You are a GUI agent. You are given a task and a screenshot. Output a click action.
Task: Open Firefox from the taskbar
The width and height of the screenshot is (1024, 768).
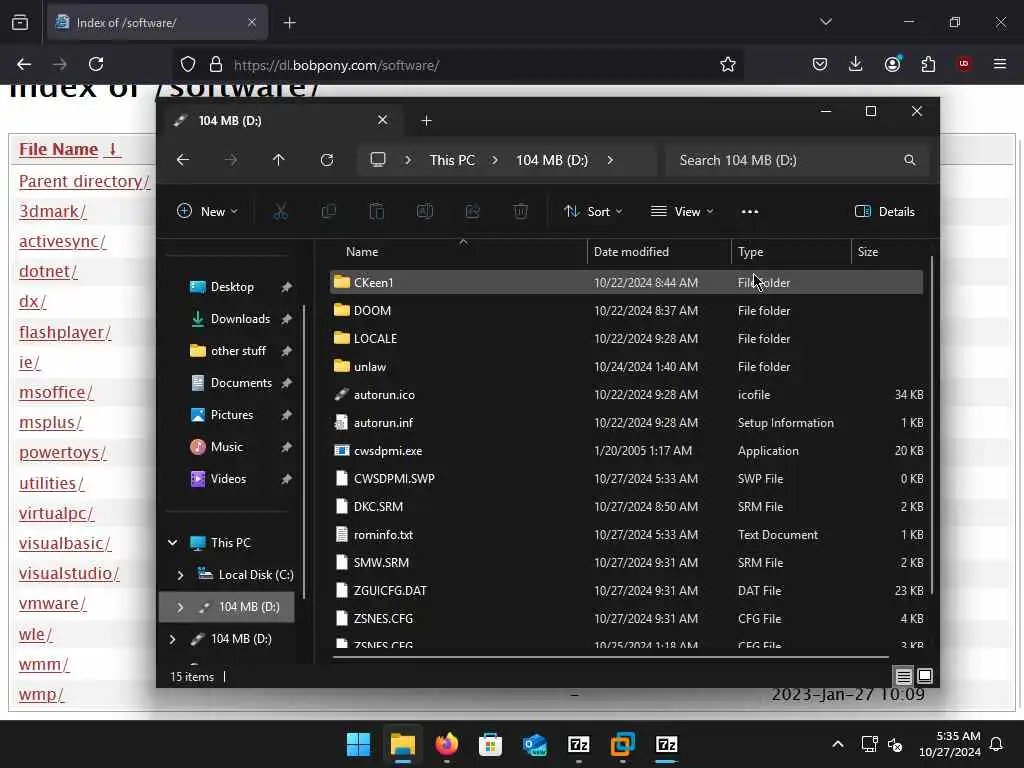(x=447, y=744)
